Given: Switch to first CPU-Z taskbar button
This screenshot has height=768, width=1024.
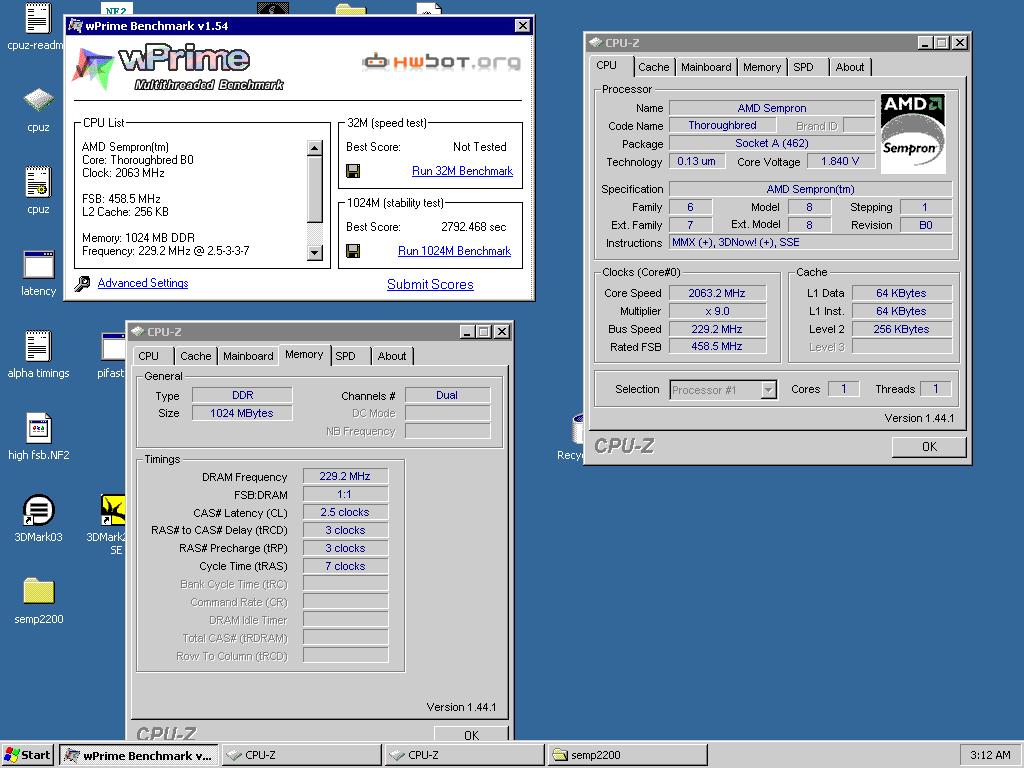Looking at the screenshot, I should (301, 755).
